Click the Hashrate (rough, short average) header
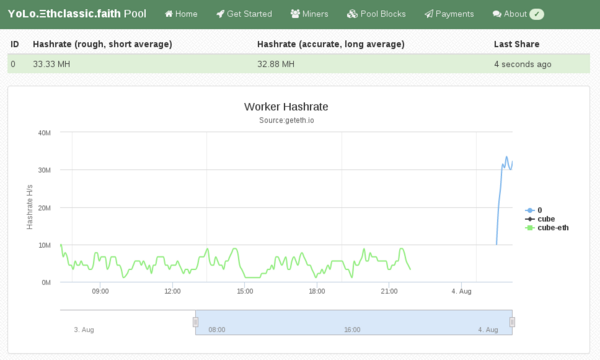This screenshot has height=360, width=600. (103, 44)
